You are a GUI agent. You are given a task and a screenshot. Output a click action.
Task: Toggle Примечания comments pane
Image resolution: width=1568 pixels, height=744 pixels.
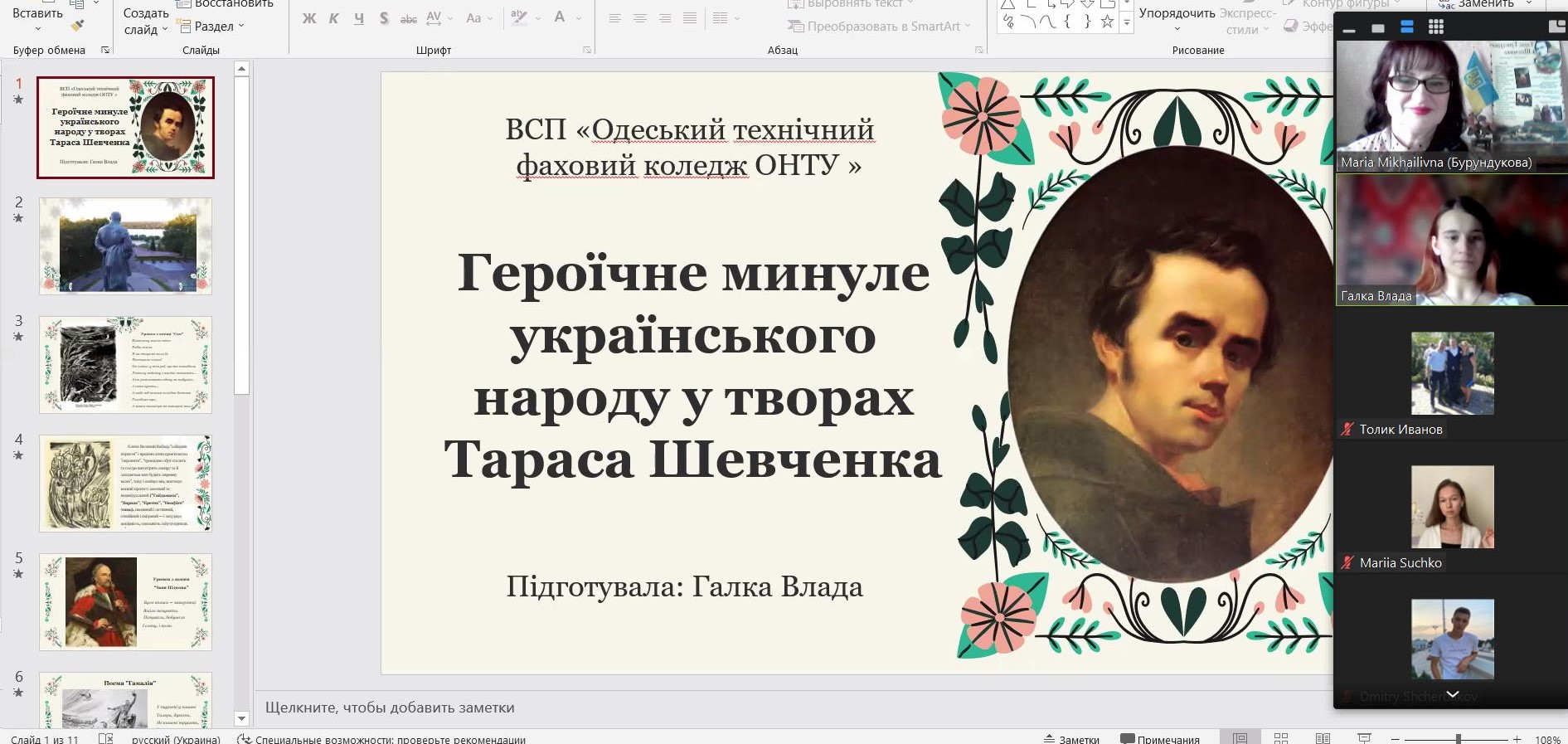point(1160,739)
